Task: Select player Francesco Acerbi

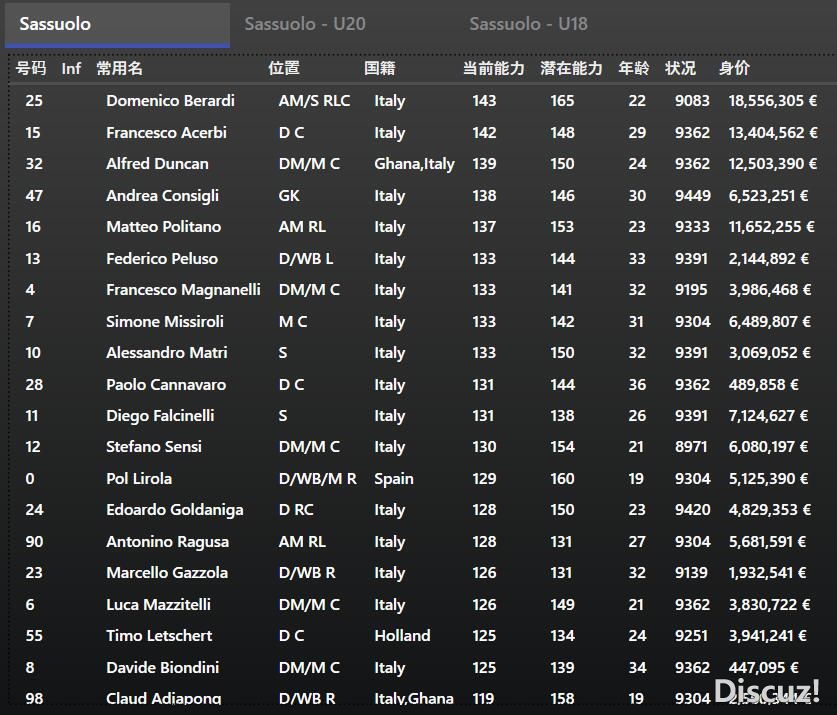Action: [167, 132]
